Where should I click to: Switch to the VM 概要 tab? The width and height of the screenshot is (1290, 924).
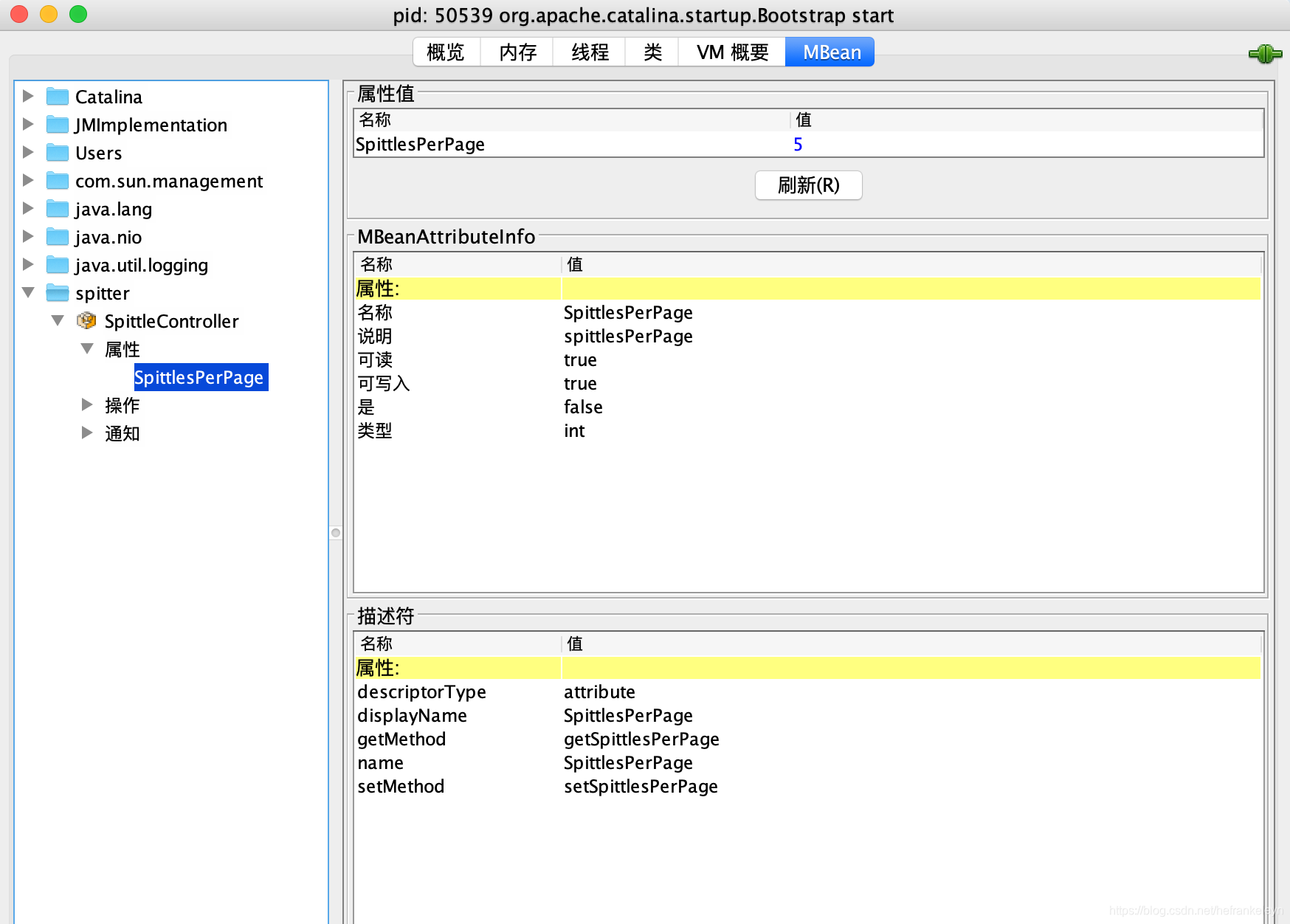tap(732, 52)
